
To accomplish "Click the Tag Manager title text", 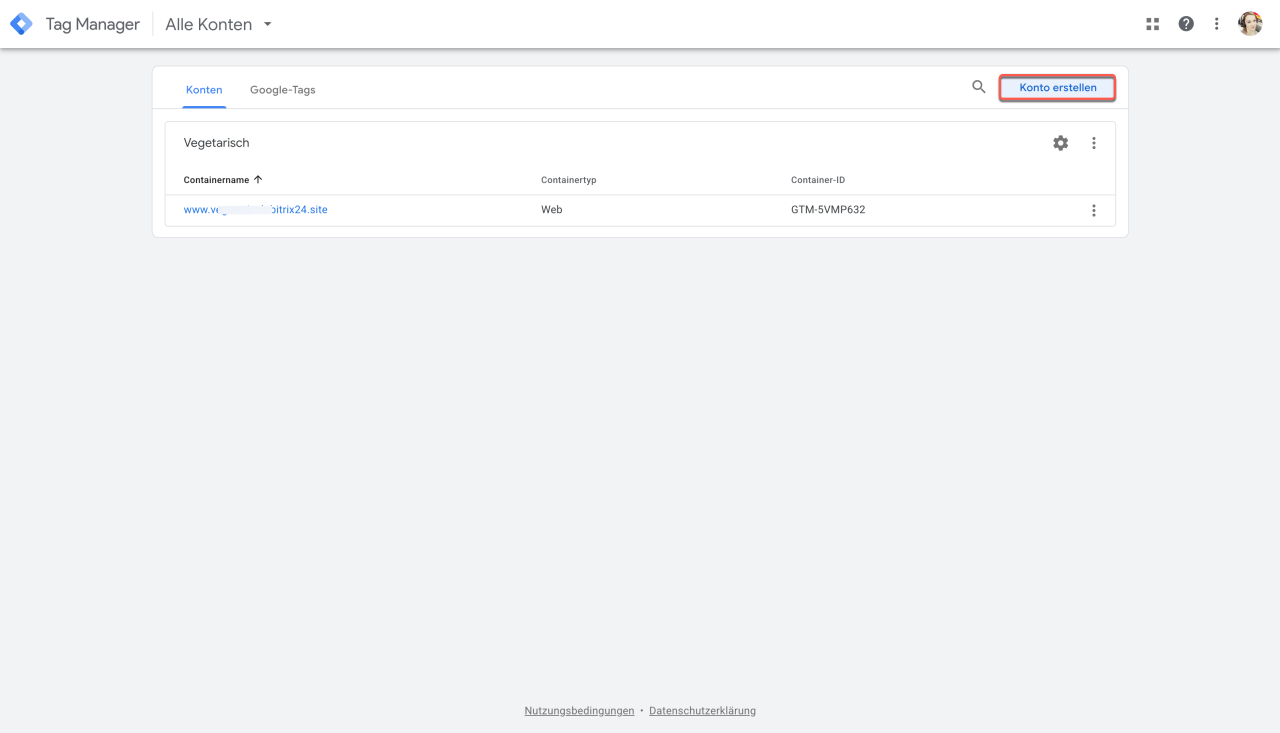I will pos(93,24).
